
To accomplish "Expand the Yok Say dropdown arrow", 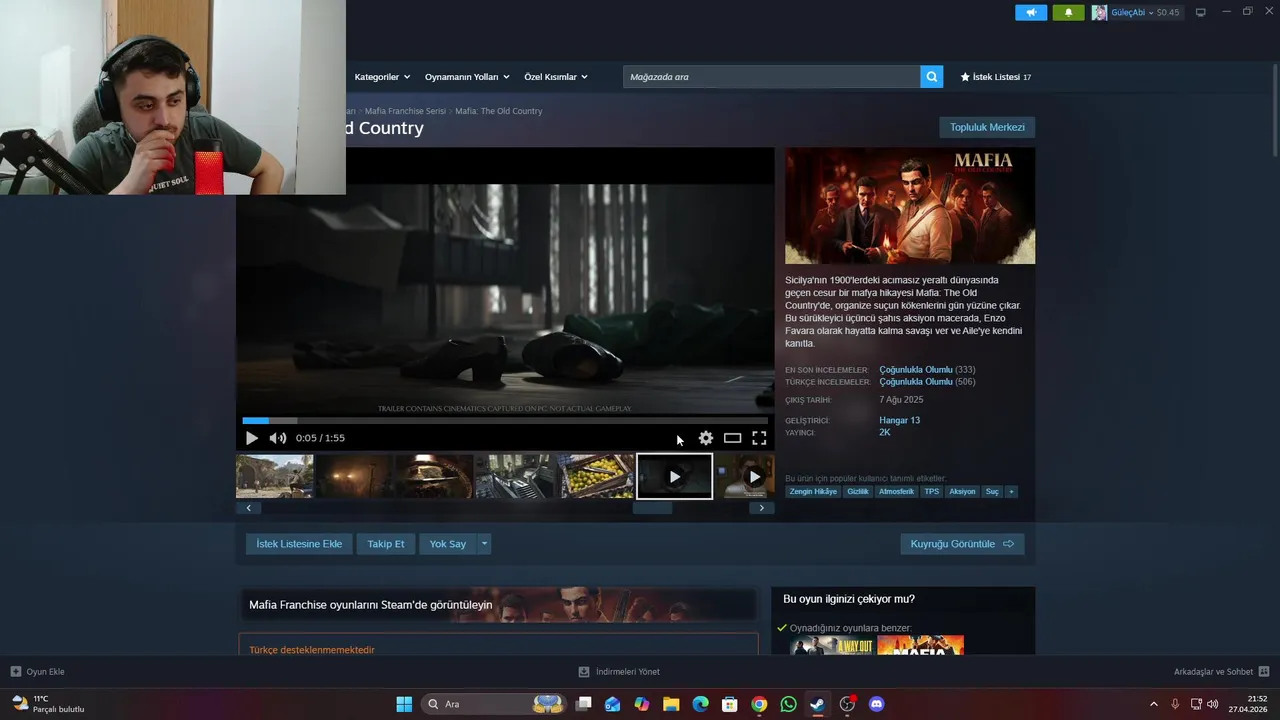I will 485,544.
